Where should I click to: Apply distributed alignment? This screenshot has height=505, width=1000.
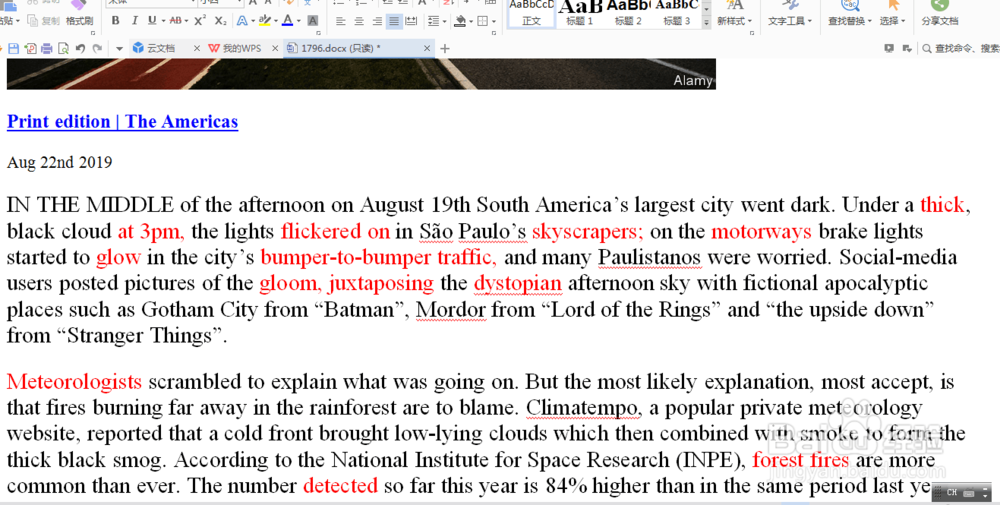[x=411, y=21]
